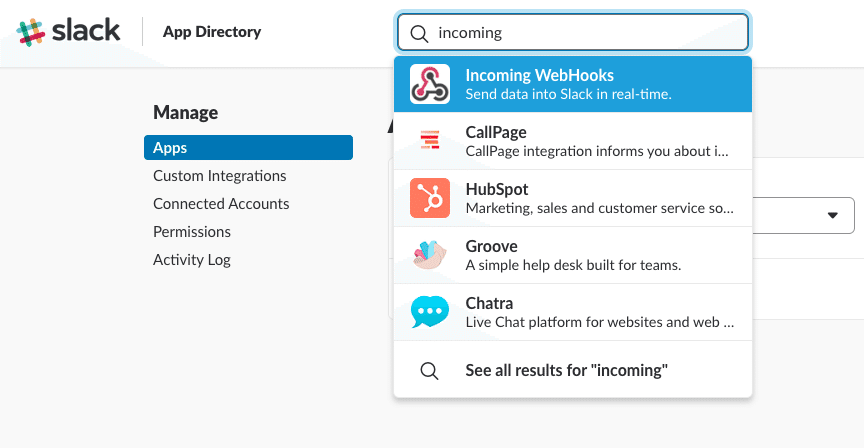Expand the dropdown arrow behind the results

coord(833,215)
